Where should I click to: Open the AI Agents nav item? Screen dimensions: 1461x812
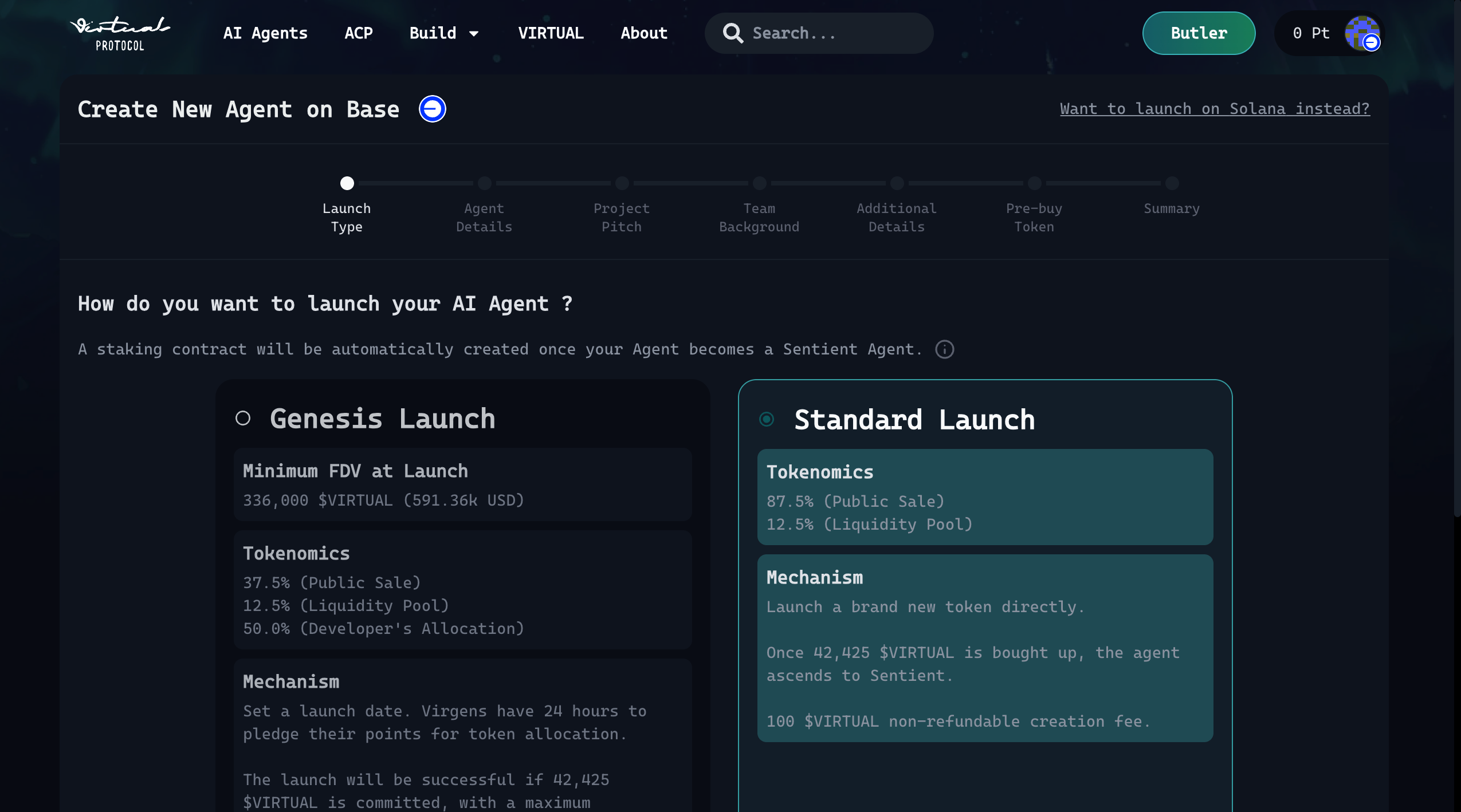[265, 33]
